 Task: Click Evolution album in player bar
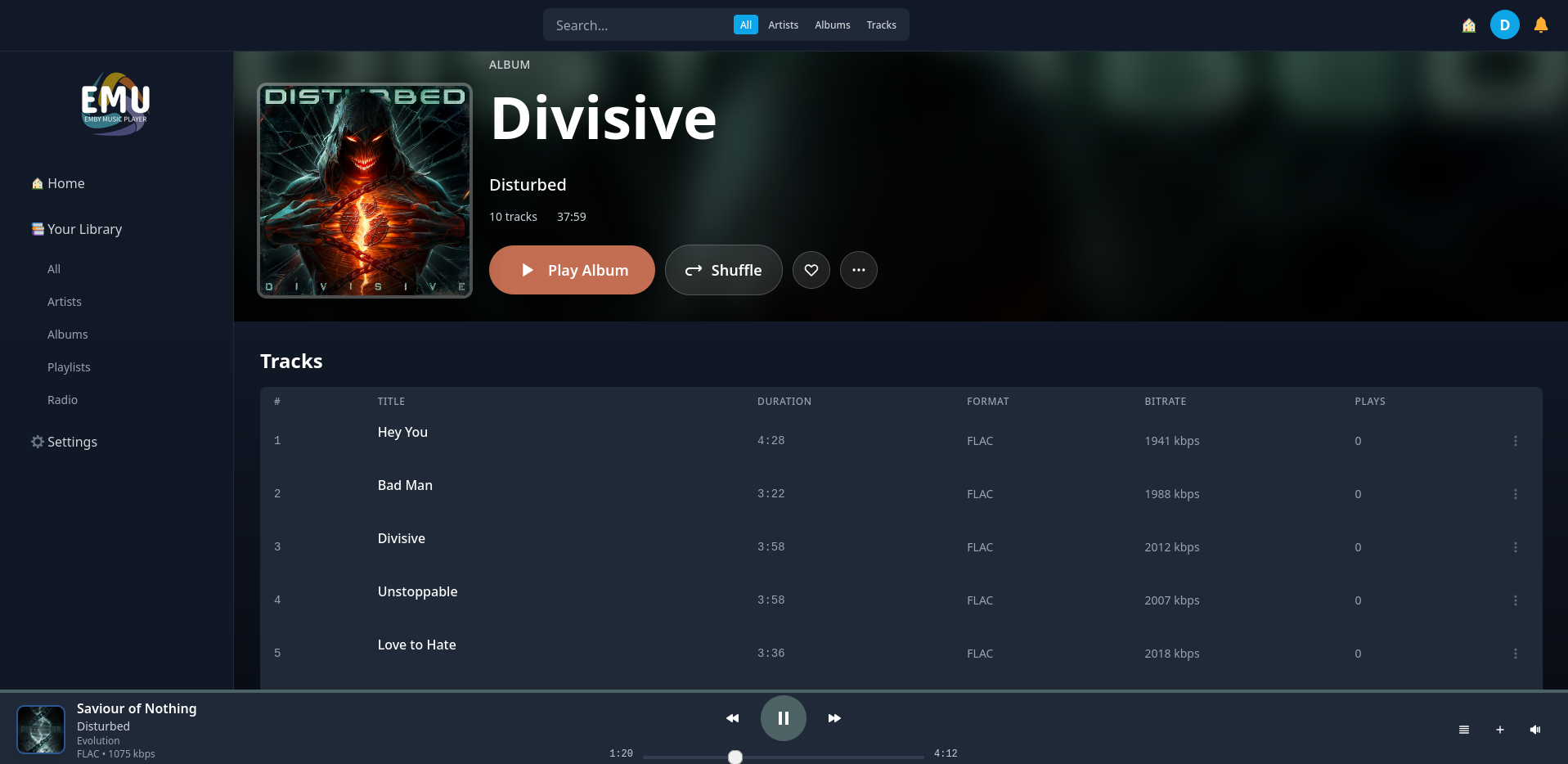pyautogui.click(x=98, y=741)
